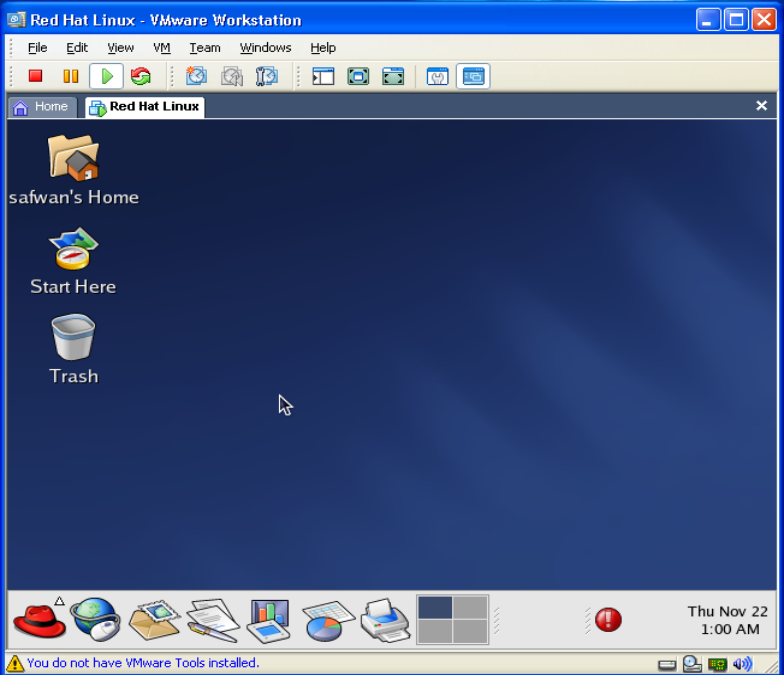Image resolution: width=784 pixels, height=675 pixels.
Task: Click the Reset virtual machine icon
Action: [140, 76]
